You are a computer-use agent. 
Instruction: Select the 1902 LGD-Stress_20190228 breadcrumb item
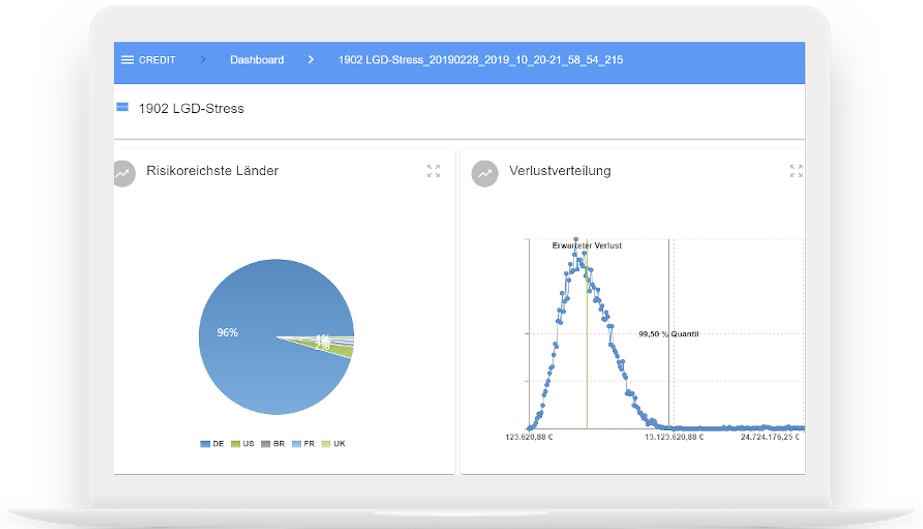click(480, 60)
